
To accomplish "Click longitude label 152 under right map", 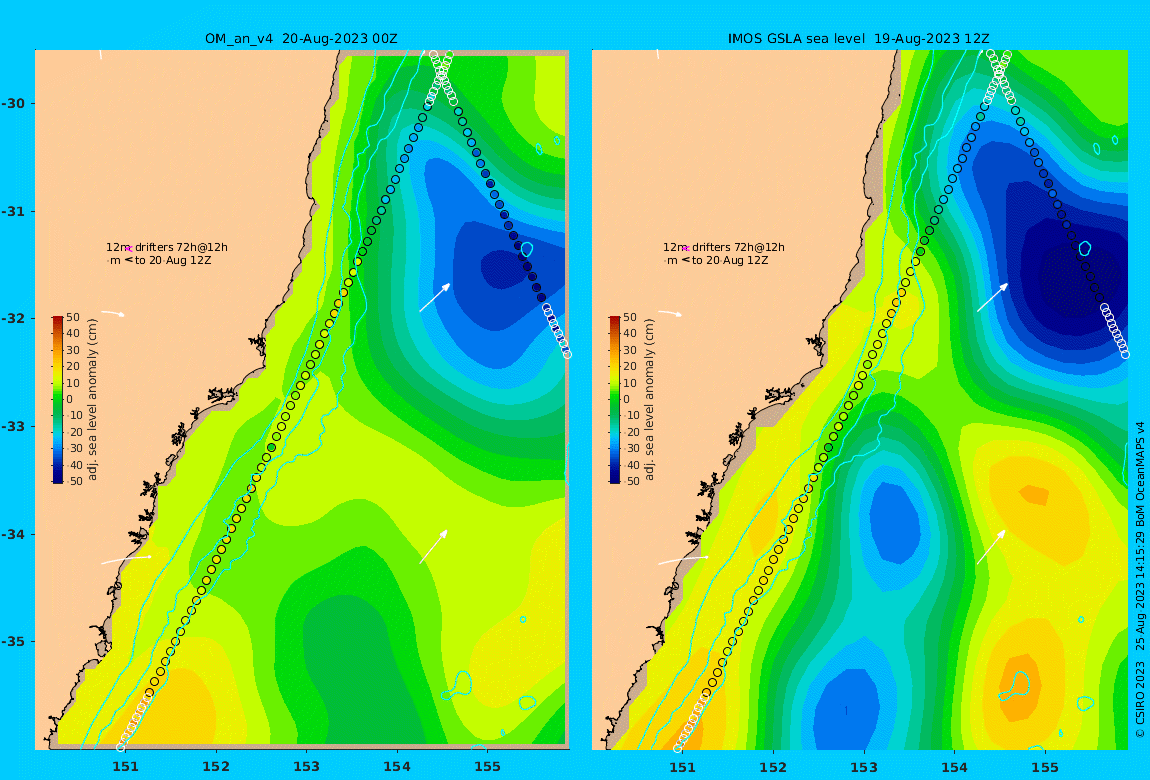I will click(774, 767).
